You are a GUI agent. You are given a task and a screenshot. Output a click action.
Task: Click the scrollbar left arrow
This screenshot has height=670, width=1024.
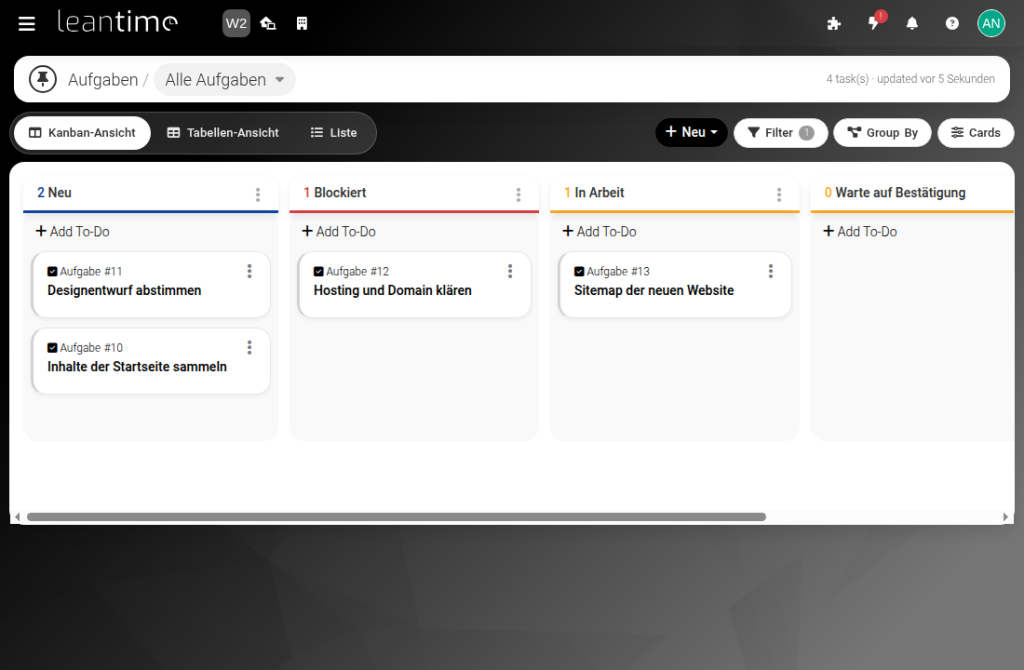point(18,517)
